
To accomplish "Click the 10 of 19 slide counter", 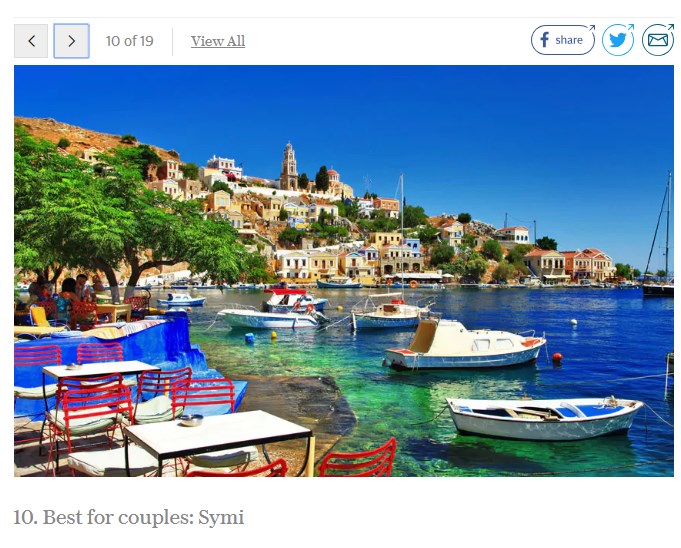I will [x=129, y=41].
